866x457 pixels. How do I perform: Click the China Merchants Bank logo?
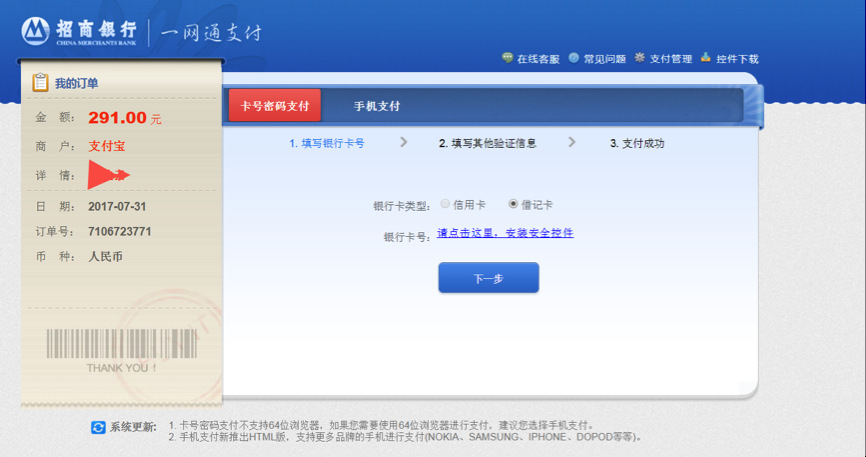(x=79, y=31)
